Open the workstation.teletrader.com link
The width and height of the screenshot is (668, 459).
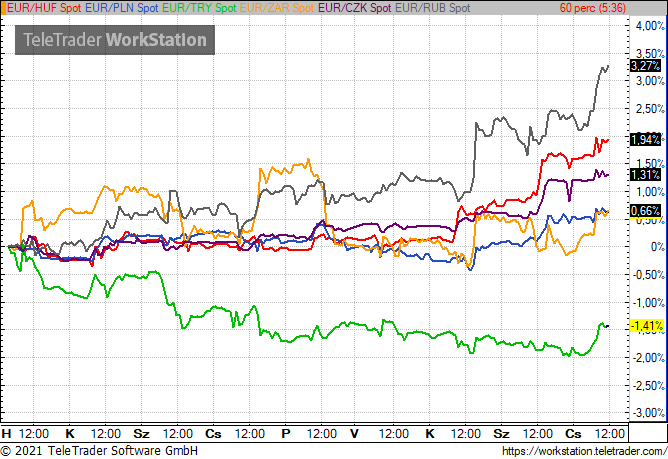click(x=584, y=451)
